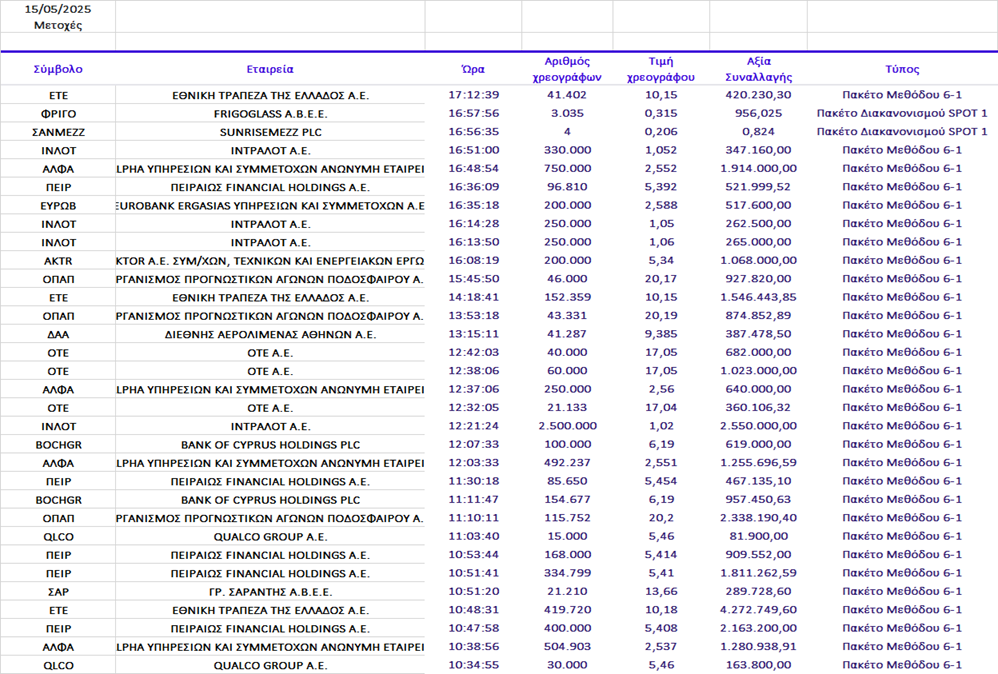Click the Εταιρεία column header

coord(270,69)
